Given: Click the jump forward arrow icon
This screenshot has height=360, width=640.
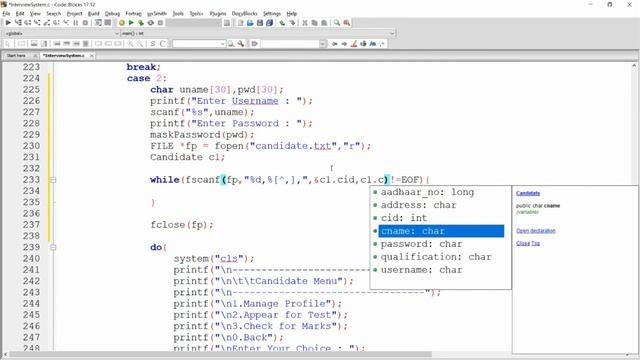Looking at the screenshot, I should point(344,44).
